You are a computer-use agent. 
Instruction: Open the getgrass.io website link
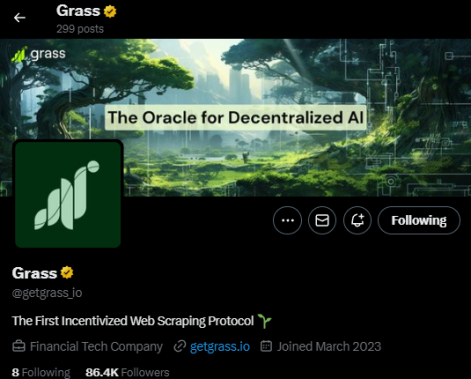(x=220, y=347)
